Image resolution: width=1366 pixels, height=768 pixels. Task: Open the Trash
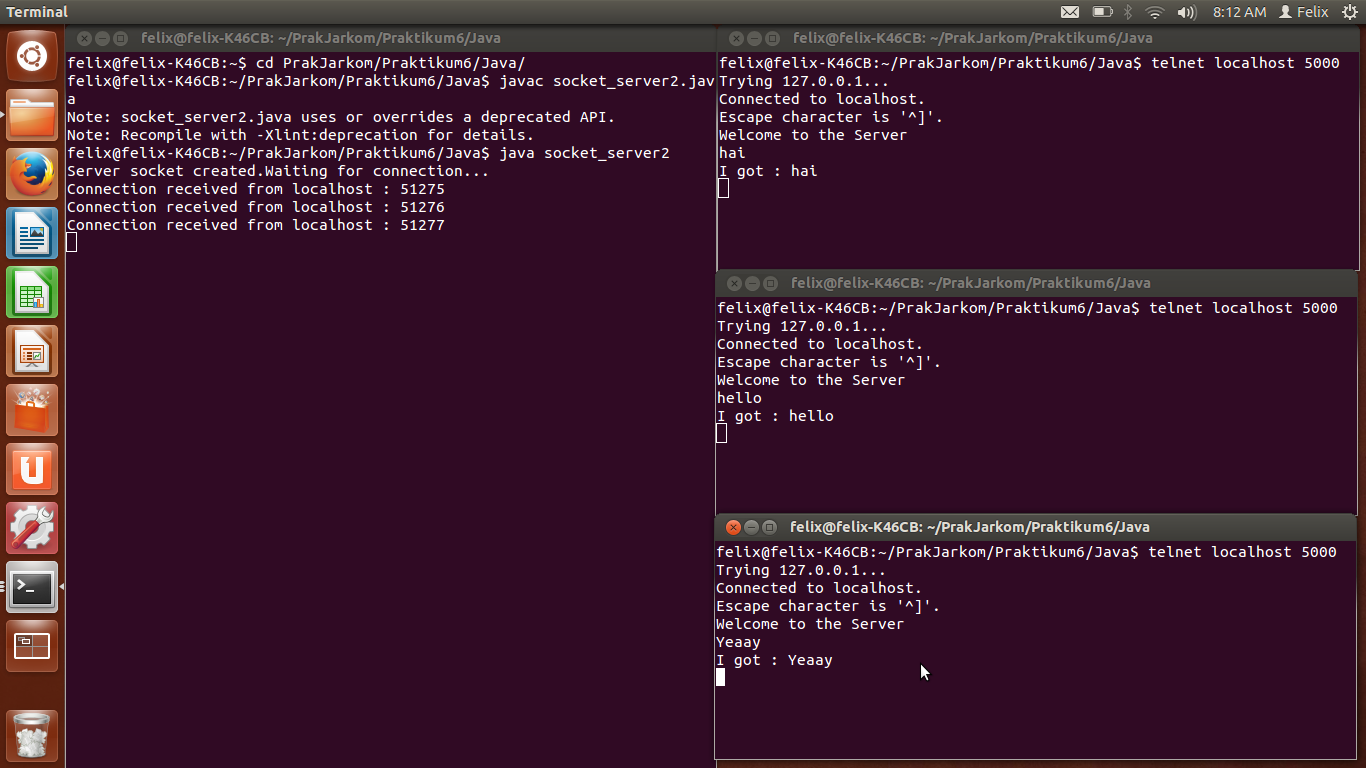32,736
